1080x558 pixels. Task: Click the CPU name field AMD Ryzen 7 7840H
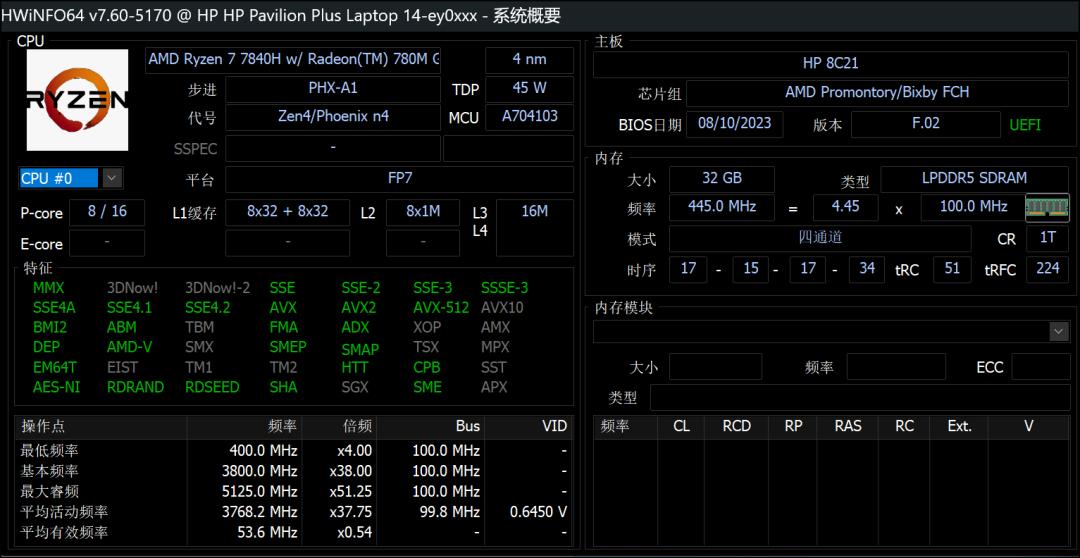pos(293,60)
